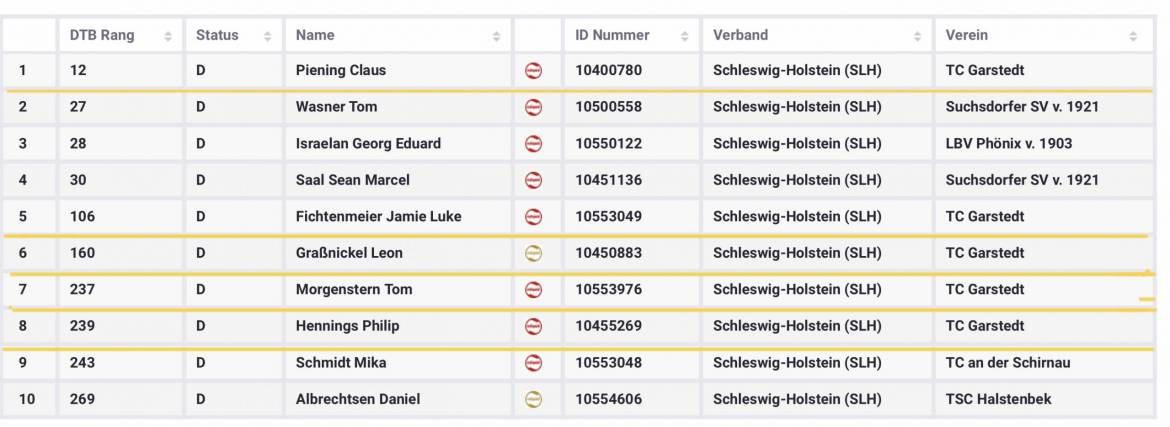The image size is (1170, 427).
Task: Click the red icon beside Schmidt Mika
Action: tap(534, 363)
